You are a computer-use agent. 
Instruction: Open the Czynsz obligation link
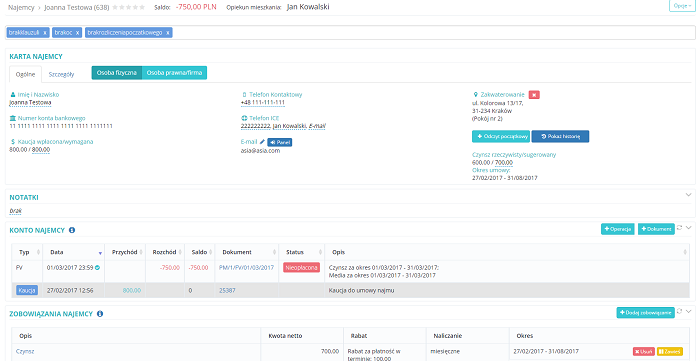[25, 351]
